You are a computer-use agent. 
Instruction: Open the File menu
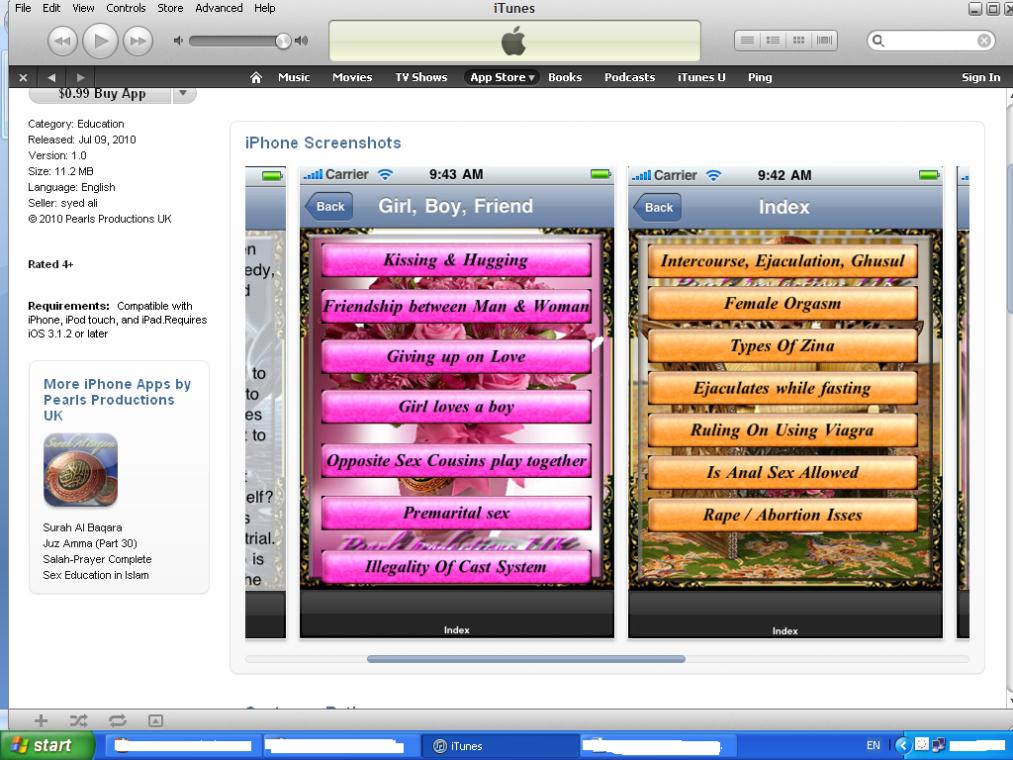(x=23, y=8)
